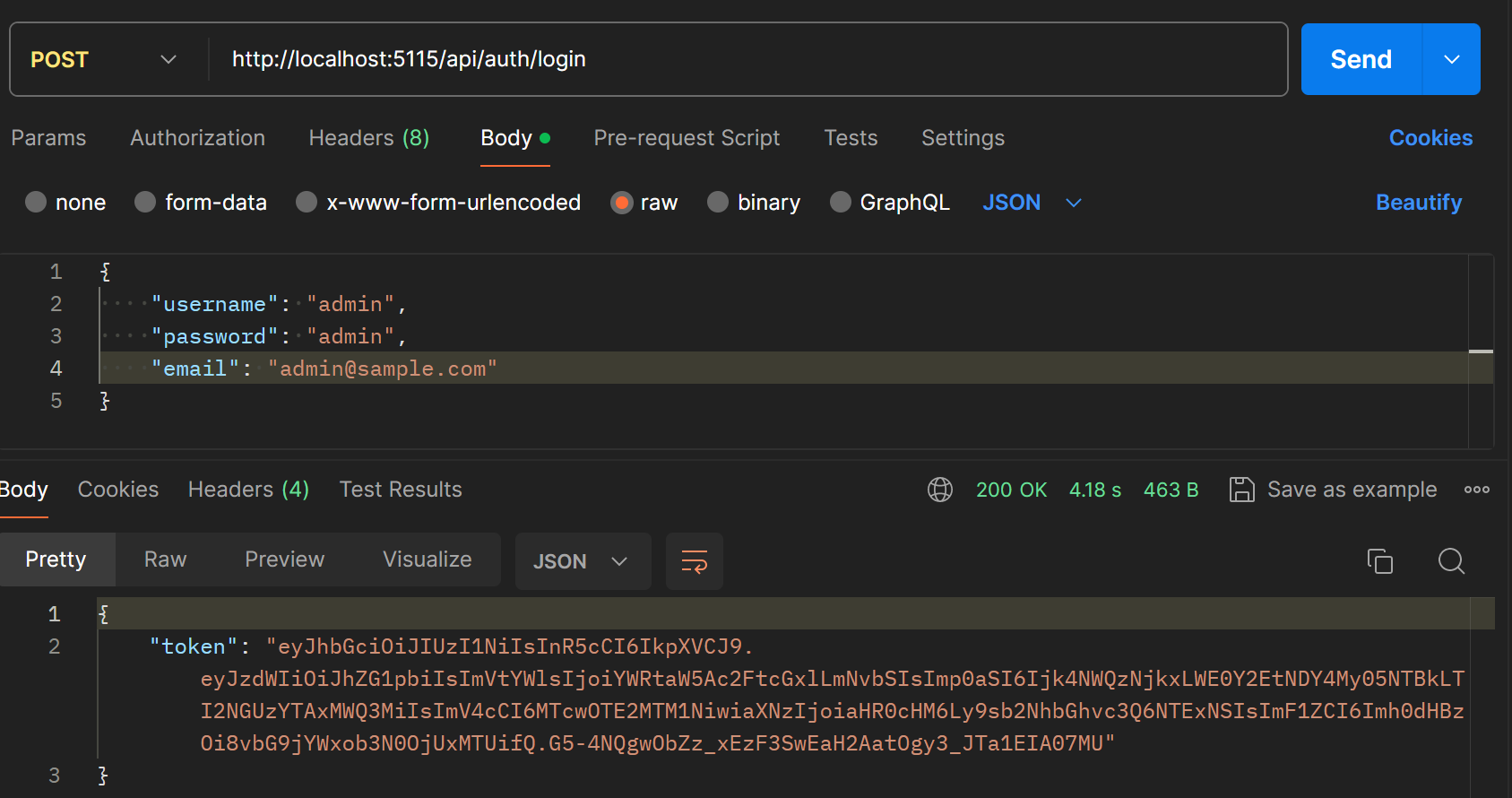Screen dimensions: 1512x798
Task: Click the opening brace on response line 1
Action: [x=104, y=614]
